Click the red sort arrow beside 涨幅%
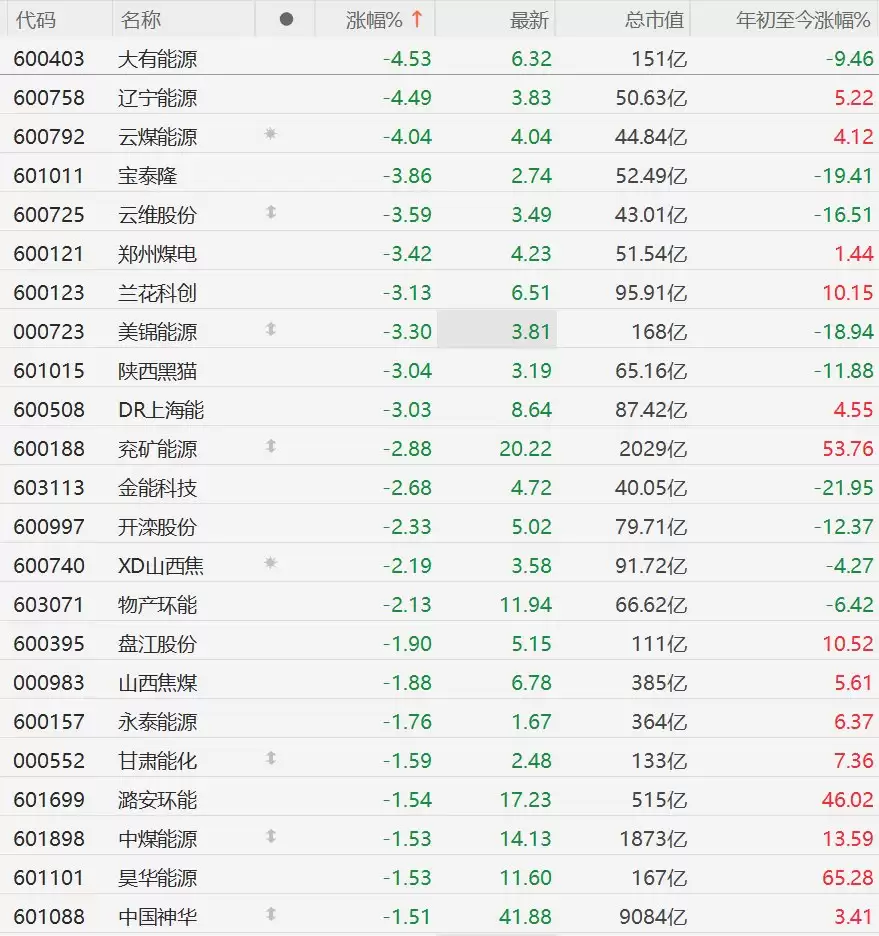The height and width of the screenshot is (936, 879). [417, 19]
